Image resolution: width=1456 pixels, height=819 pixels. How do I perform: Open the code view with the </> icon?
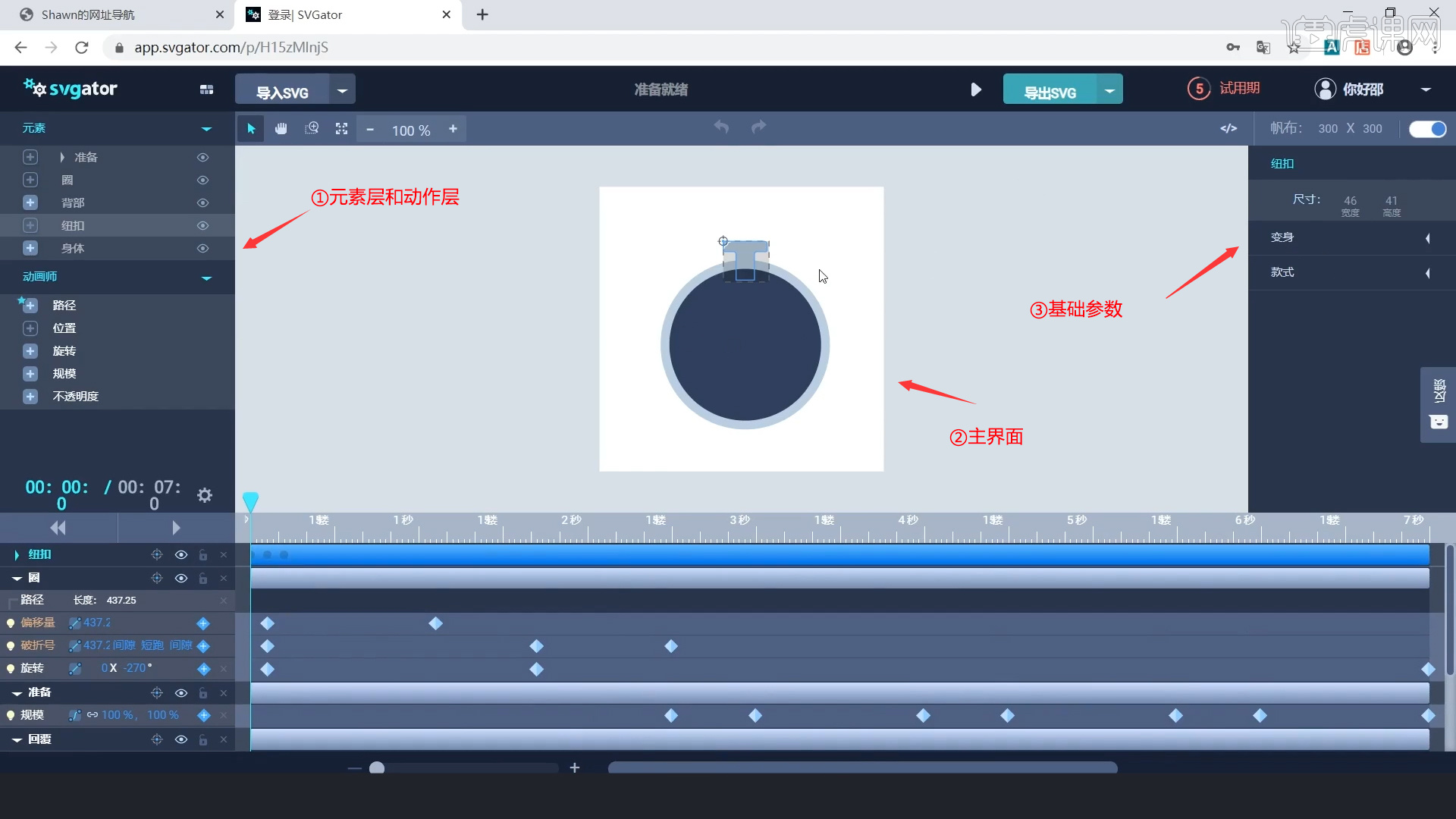pyautogui.click(x=1228, y=128)
